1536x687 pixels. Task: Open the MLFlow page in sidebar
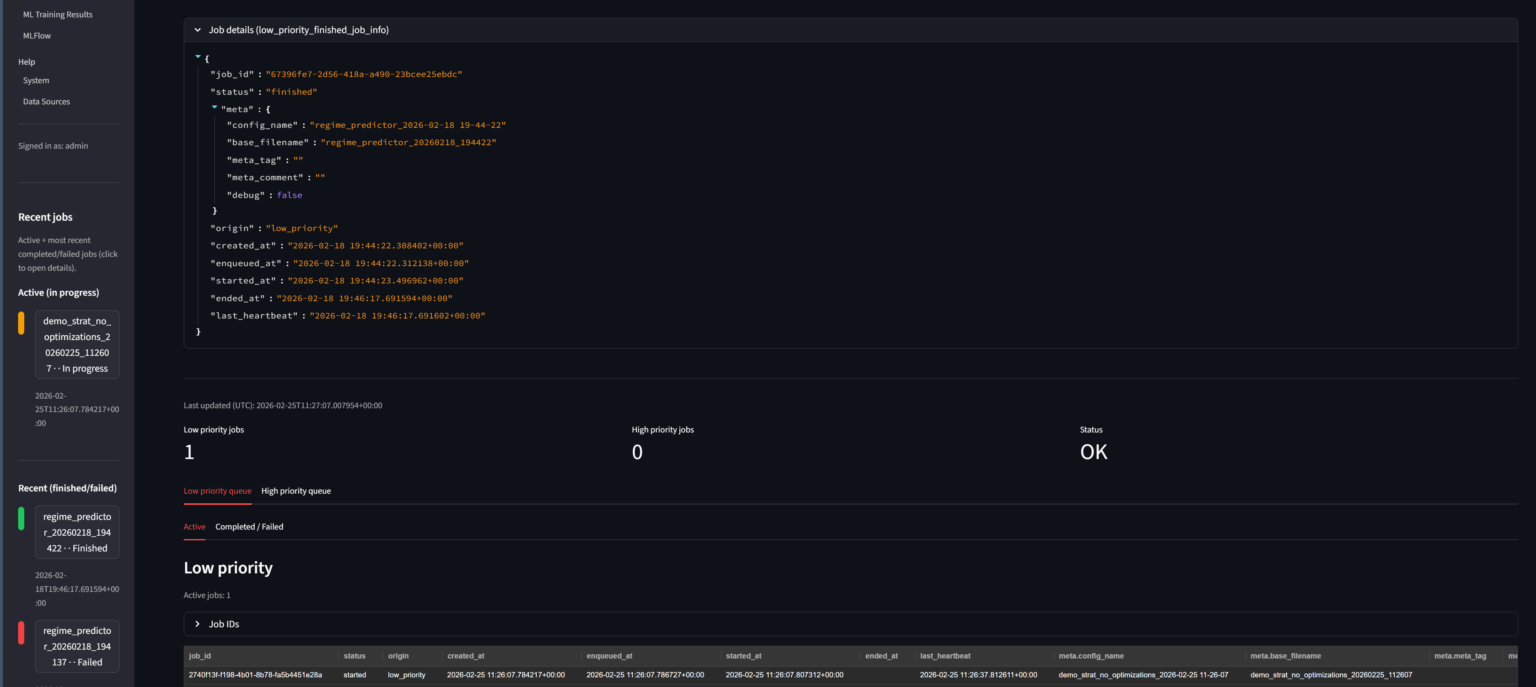click(36, 35)
